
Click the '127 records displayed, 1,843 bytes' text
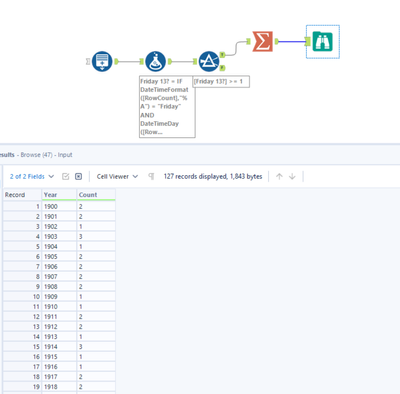(213, 176)
